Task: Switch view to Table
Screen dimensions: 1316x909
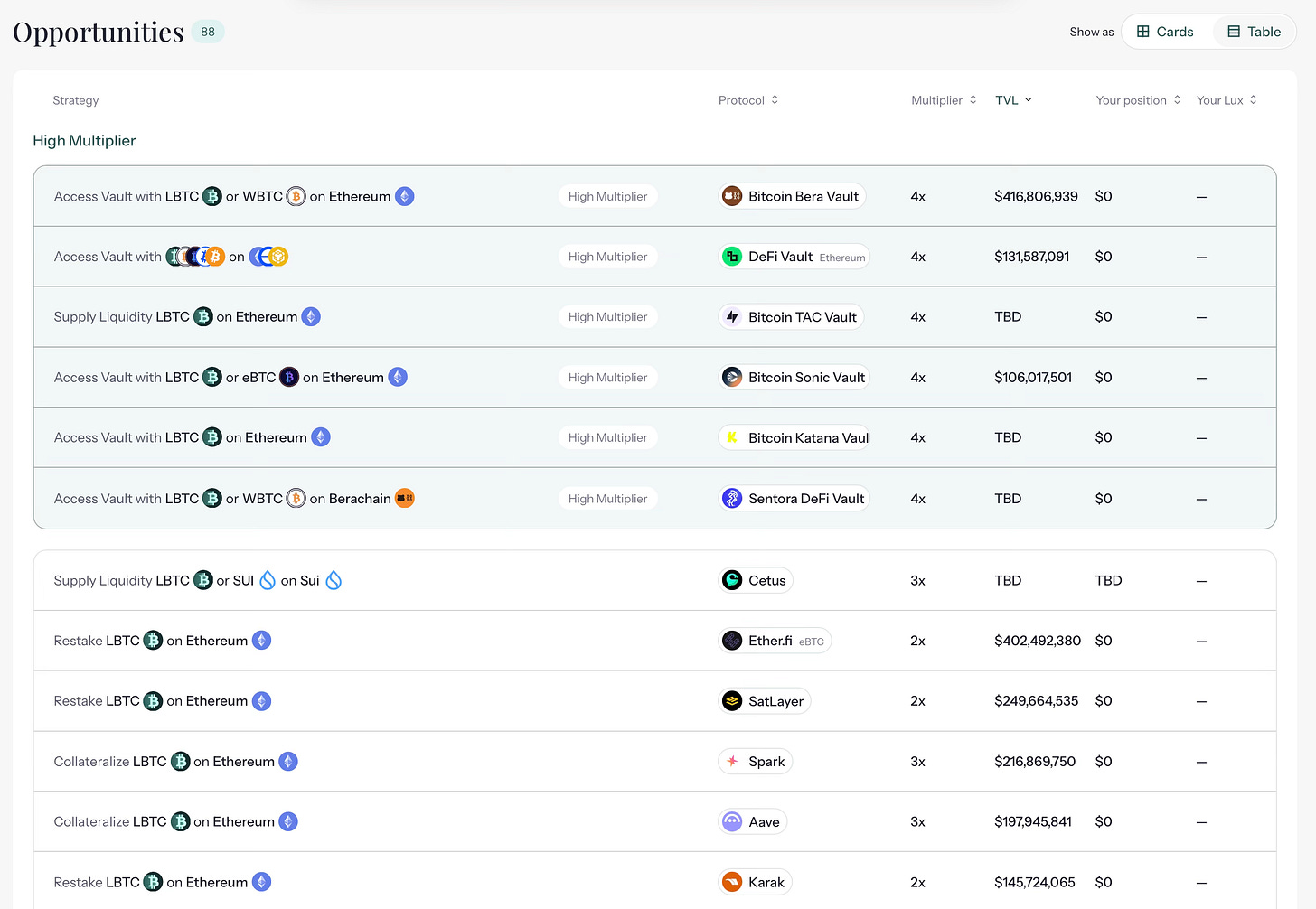Action: coord(1254,32)
